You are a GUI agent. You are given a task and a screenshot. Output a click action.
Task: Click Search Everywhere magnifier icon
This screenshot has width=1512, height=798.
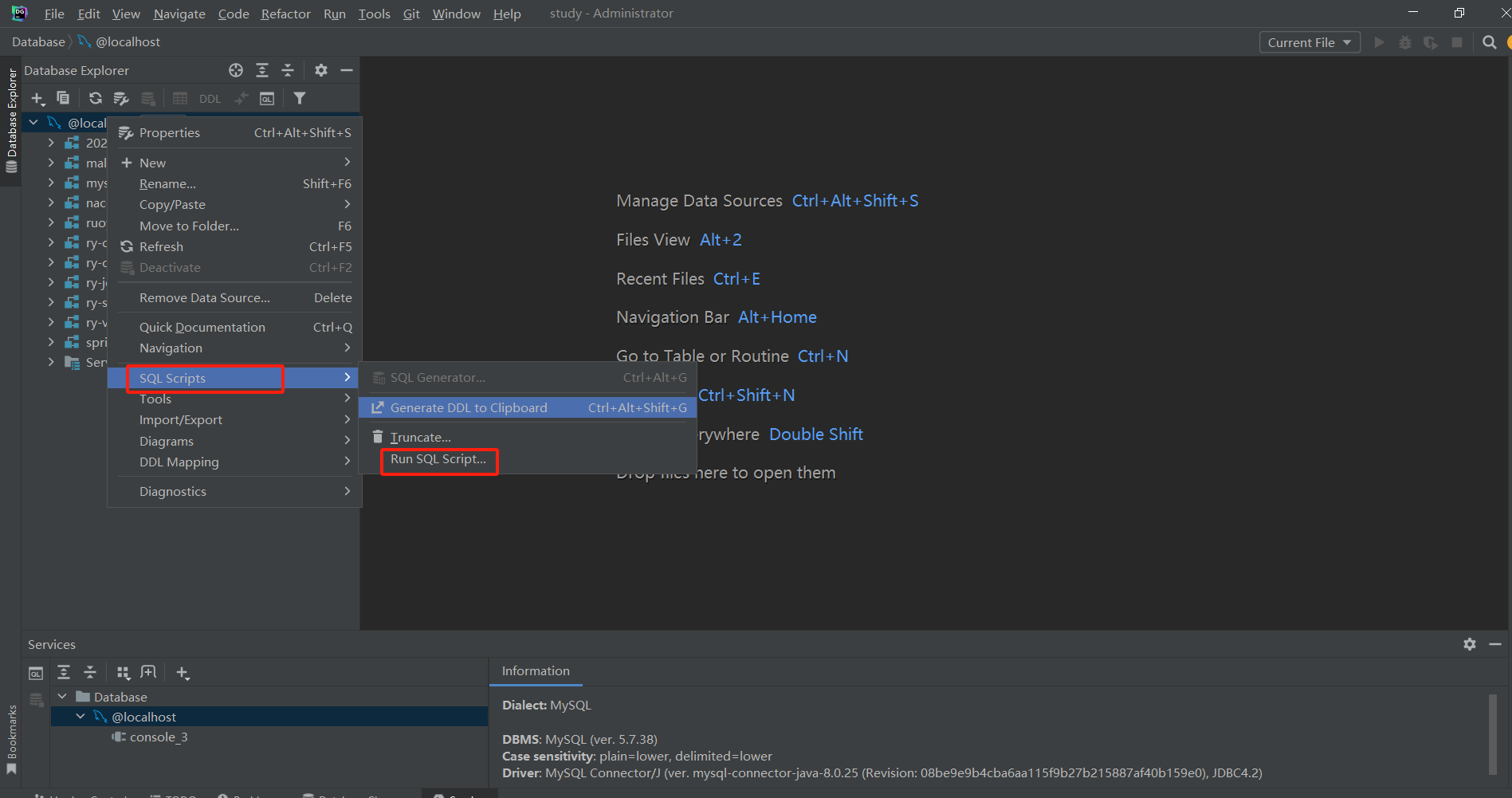pyautogui.click(x=1489, y=43)
